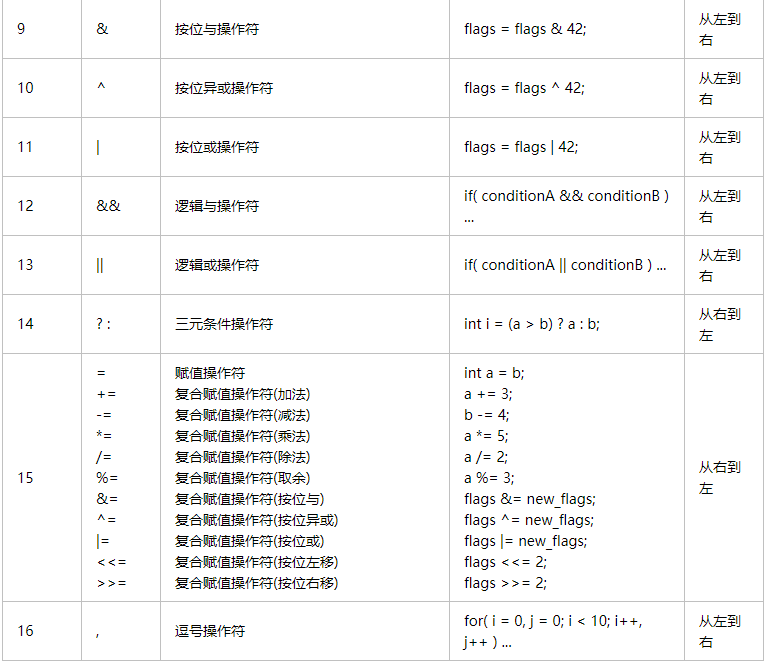Select the text 复合赋值操作符(减法)

(243, 415)
